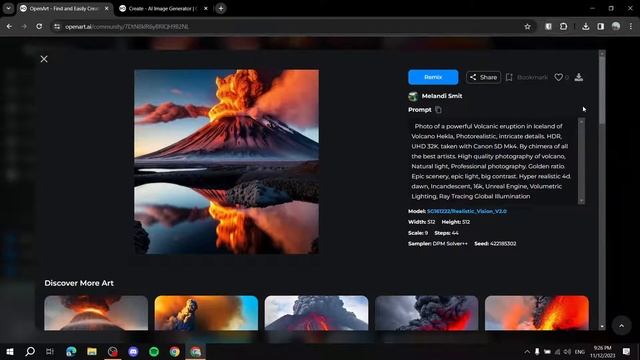Image resolution: width=640 pixels, height=360 pixels.
Task: View site information icon in address bar
Action: (57, 27)
